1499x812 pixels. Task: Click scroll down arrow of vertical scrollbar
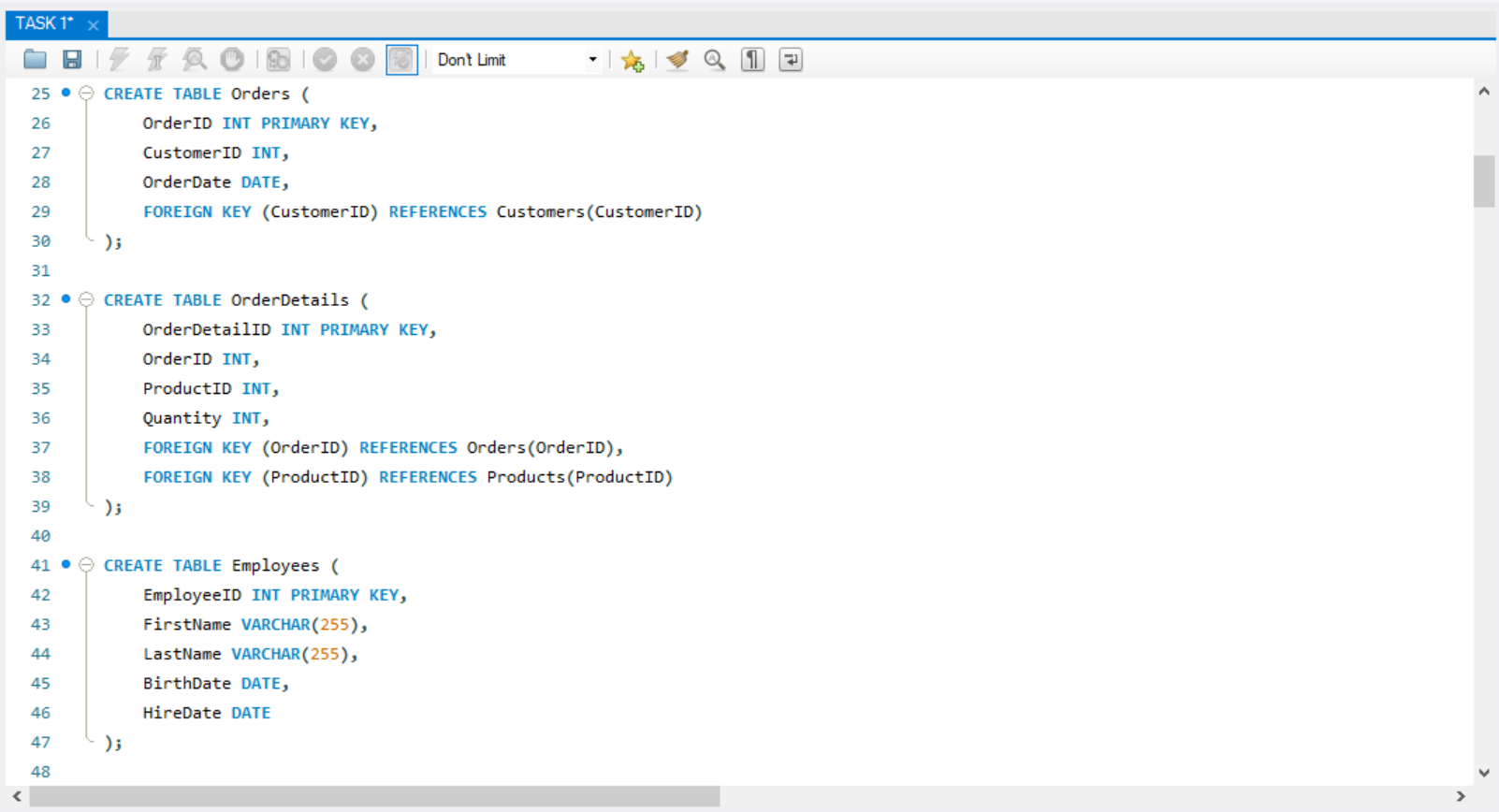pos(1484,773)
